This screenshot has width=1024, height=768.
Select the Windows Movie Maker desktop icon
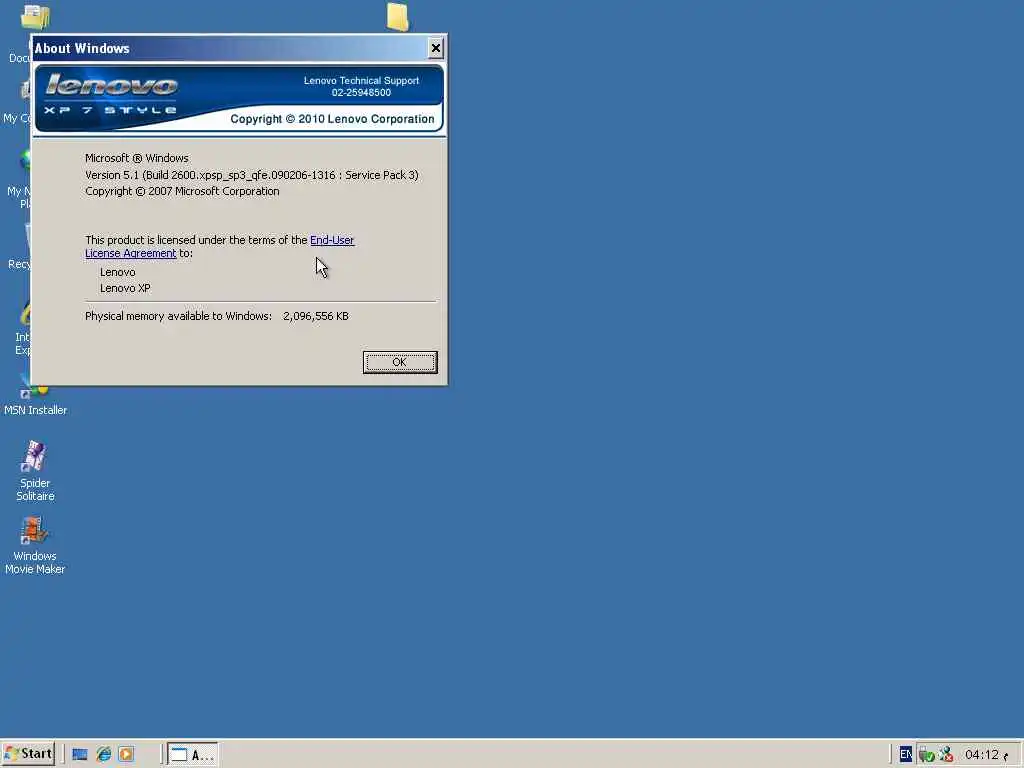pyautogui.click(x=35, y=545)
